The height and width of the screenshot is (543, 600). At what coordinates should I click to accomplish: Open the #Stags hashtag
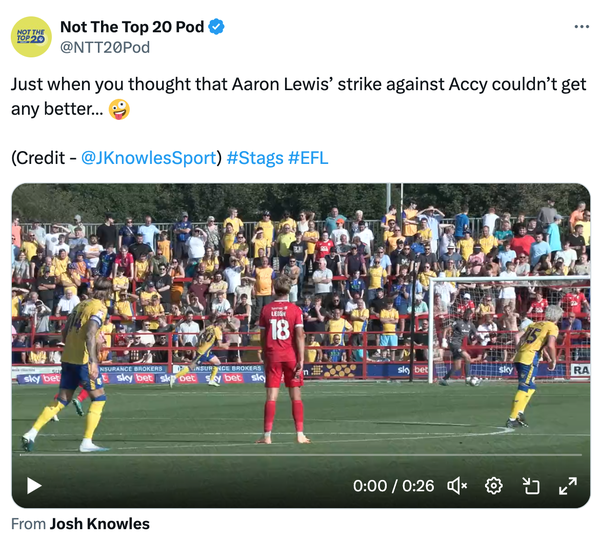254,158
